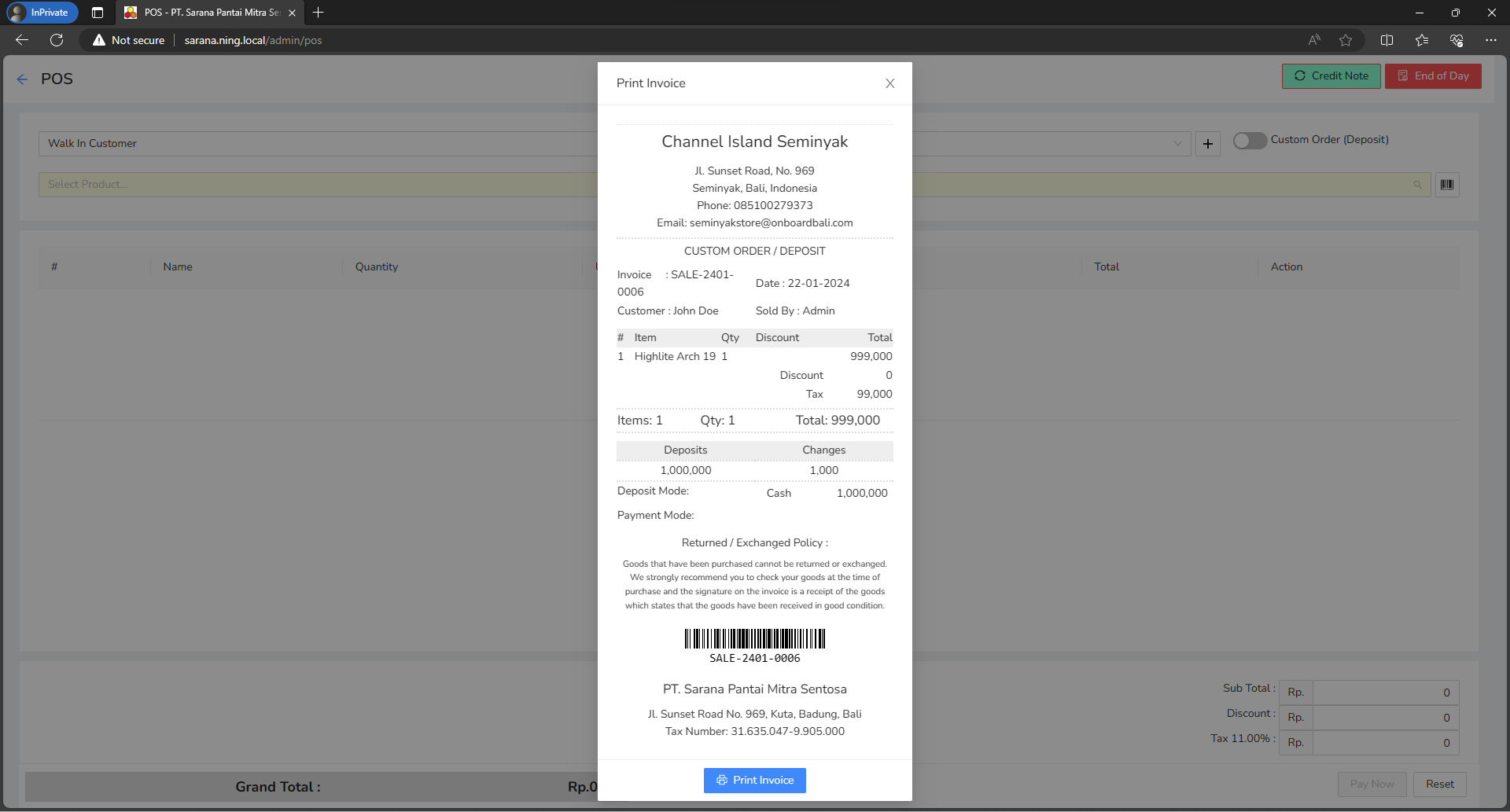This screenshot has width=1510, height=812.
Task: Close the Print Invoice dialog
Action: coord(889,83)
